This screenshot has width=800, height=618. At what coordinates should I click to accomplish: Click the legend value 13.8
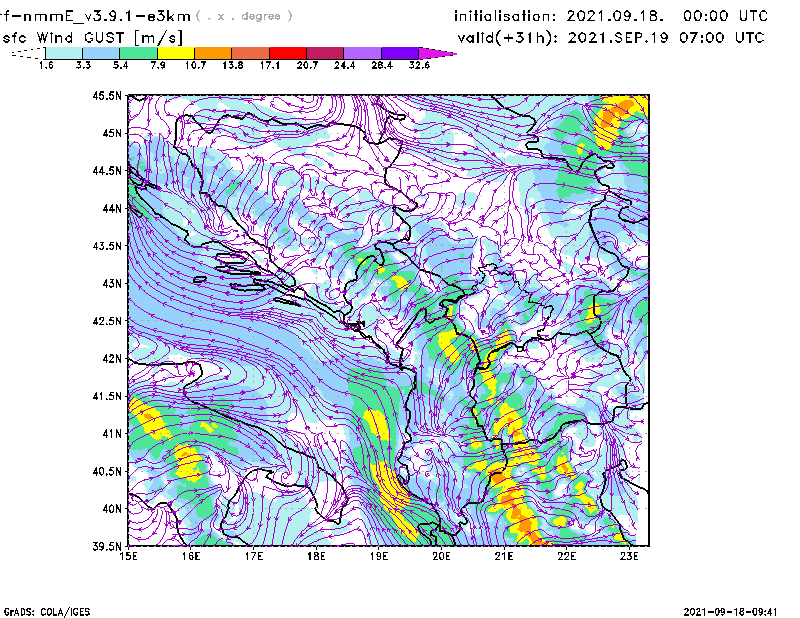[x=233, y=65]
